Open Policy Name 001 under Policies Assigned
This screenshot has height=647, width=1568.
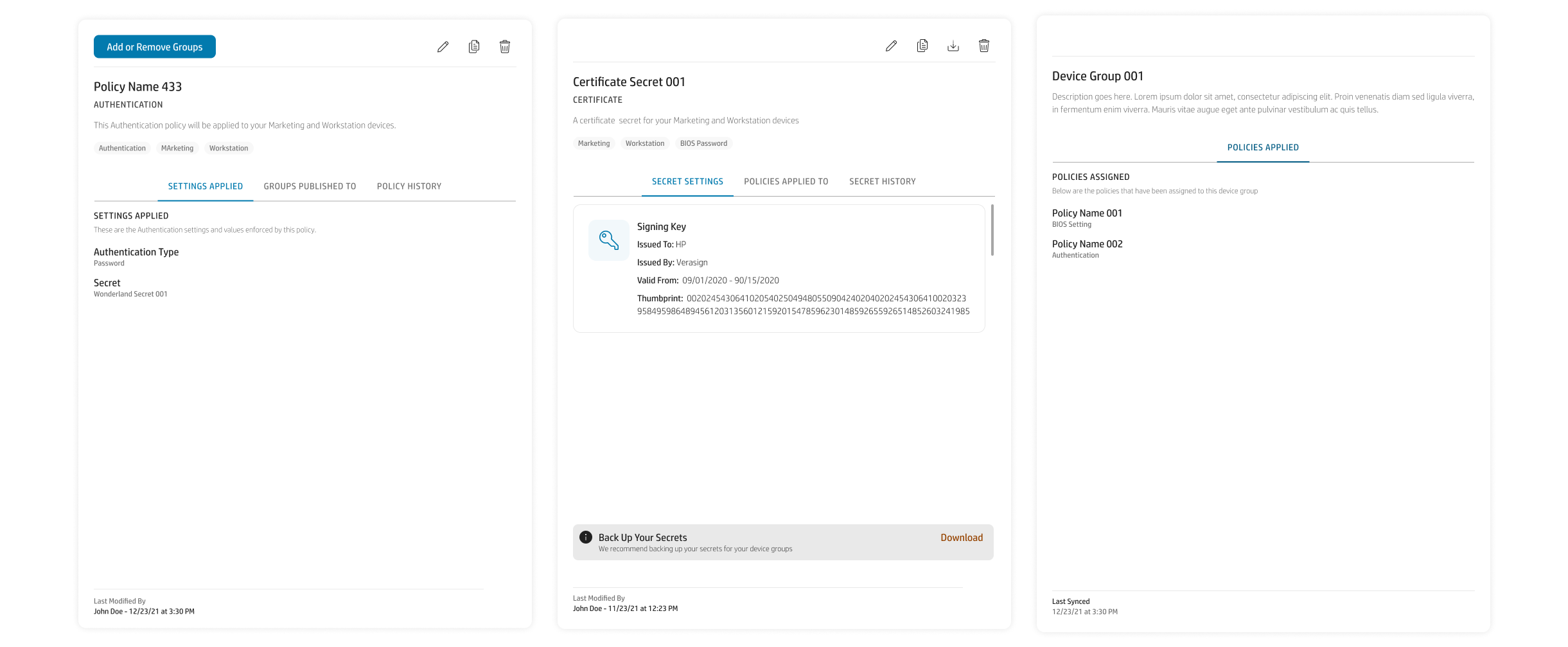point(1086,213)
